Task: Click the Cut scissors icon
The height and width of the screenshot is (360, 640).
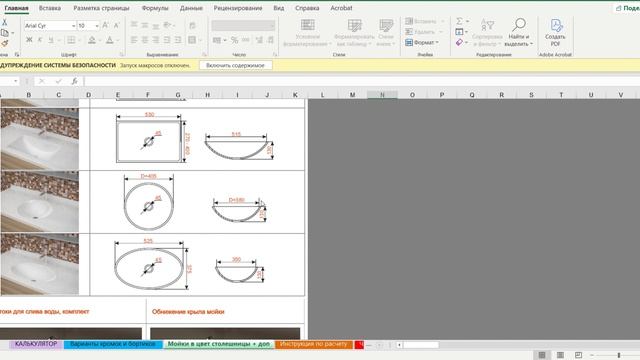Action: [4, 22]
